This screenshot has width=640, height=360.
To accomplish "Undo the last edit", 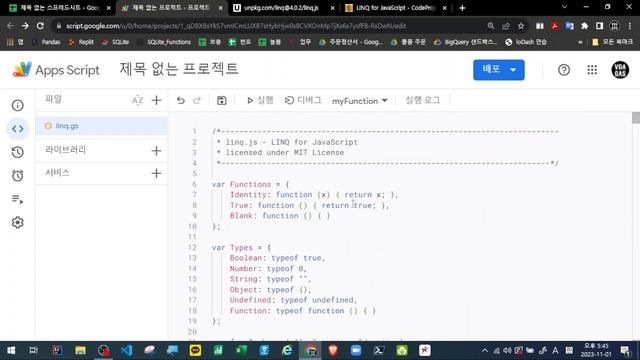I will pyautogui.click(x=180, y=100).
